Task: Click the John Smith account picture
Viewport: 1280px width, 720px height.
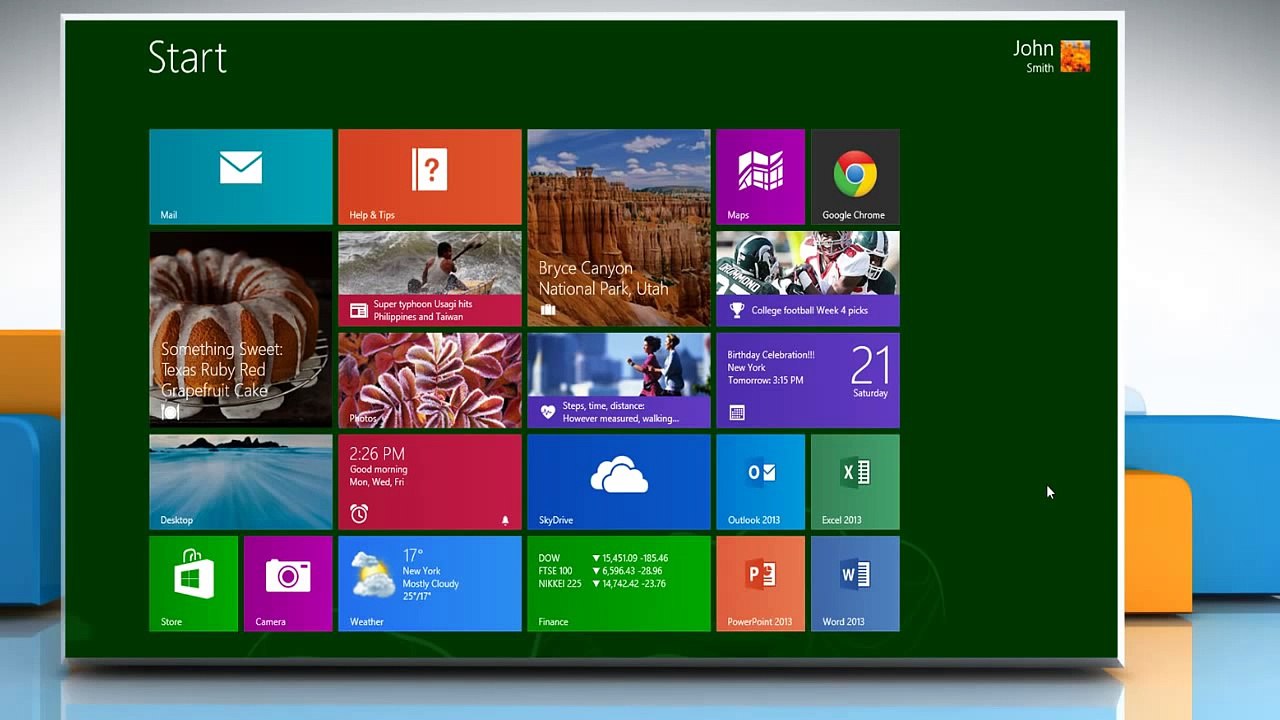Action: click(1075, 56)
